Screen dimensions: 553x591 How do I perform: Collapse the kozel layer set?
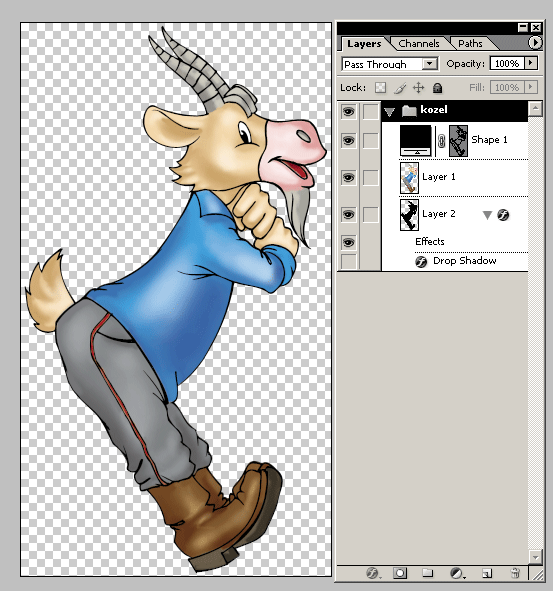(389, 111)
